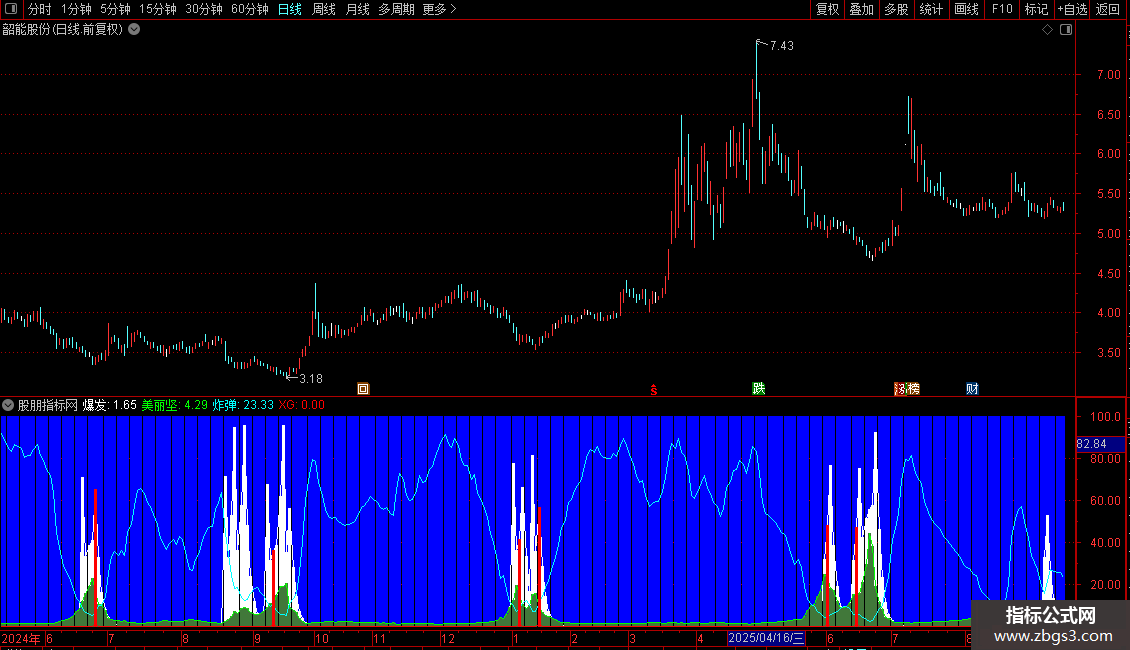1130x650 pixels.
Task: Open the blue 财 marker icon
Action: (x=972, y=389)
